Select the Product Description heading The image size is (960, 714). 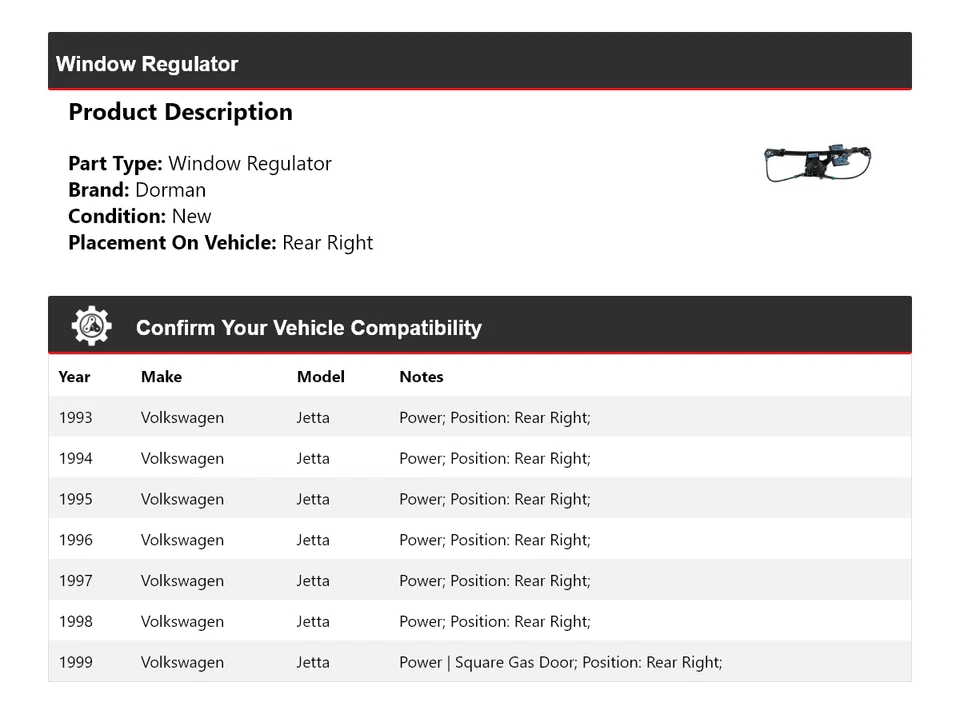click(x=180, y=112)
